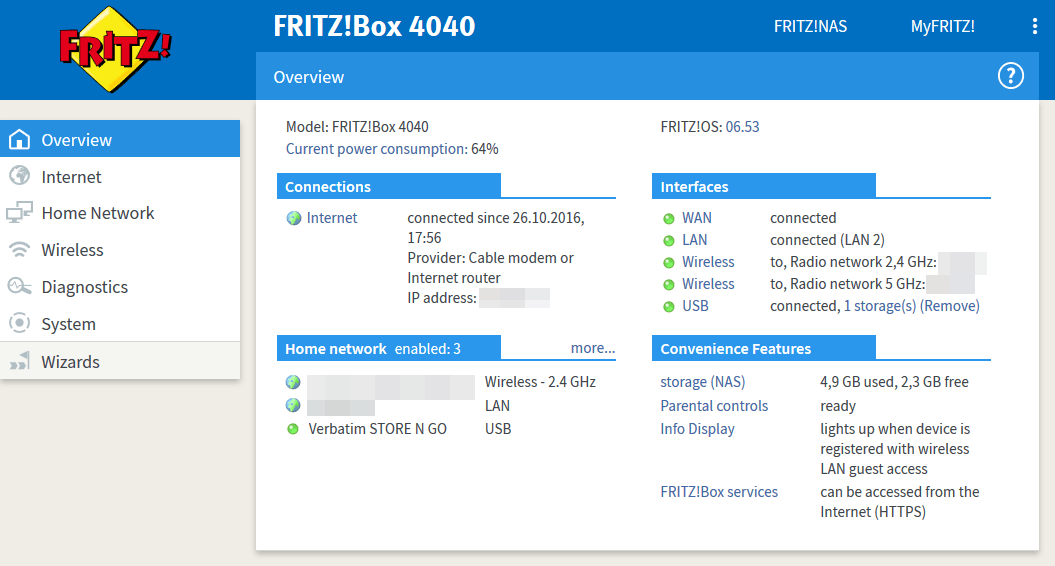1055x566 pixels.
Task: Open the help question mark icon
Action: pos(1011,76)
